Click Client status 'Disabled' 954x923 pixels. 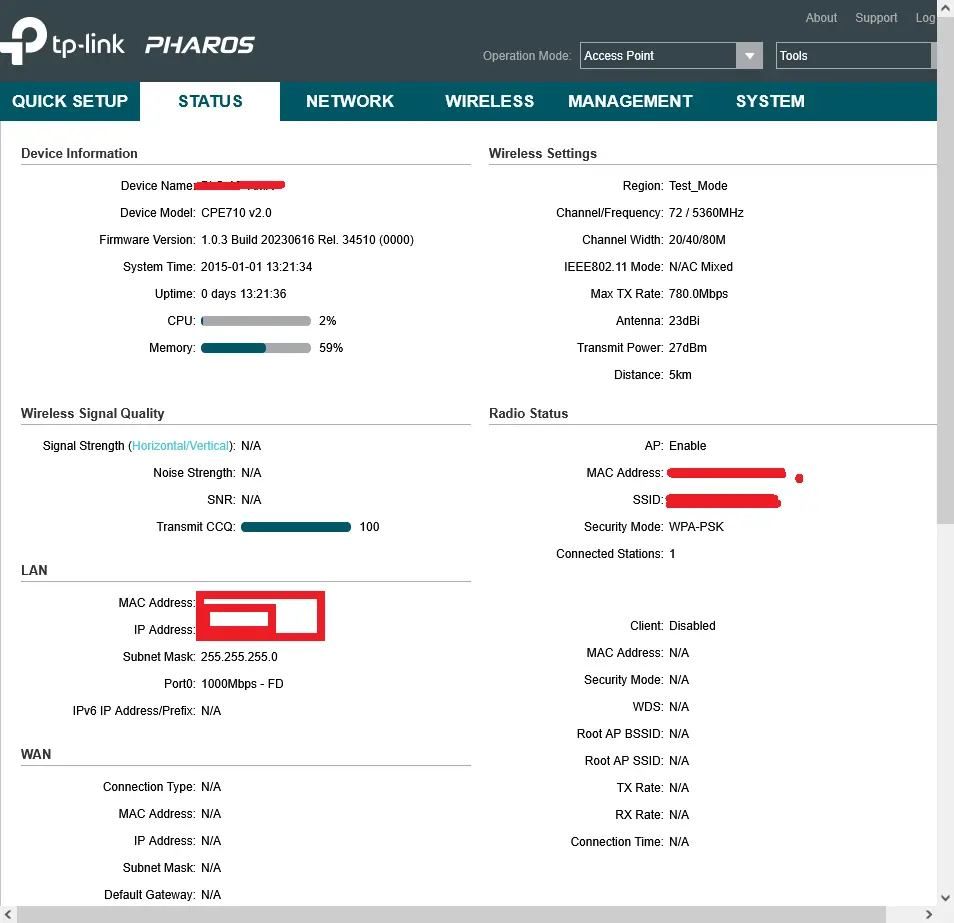point(692,625)
